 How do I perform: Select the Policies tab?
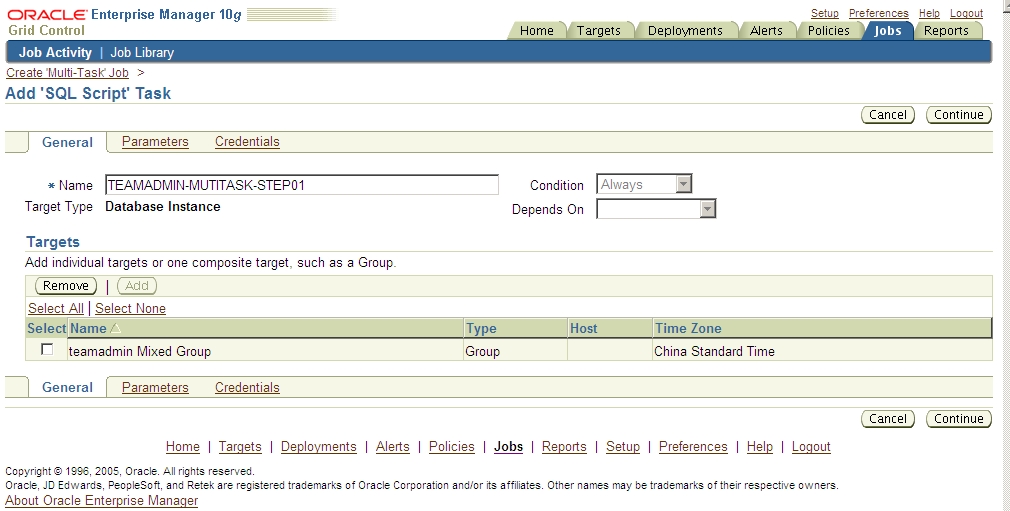(x=828, y=30)
